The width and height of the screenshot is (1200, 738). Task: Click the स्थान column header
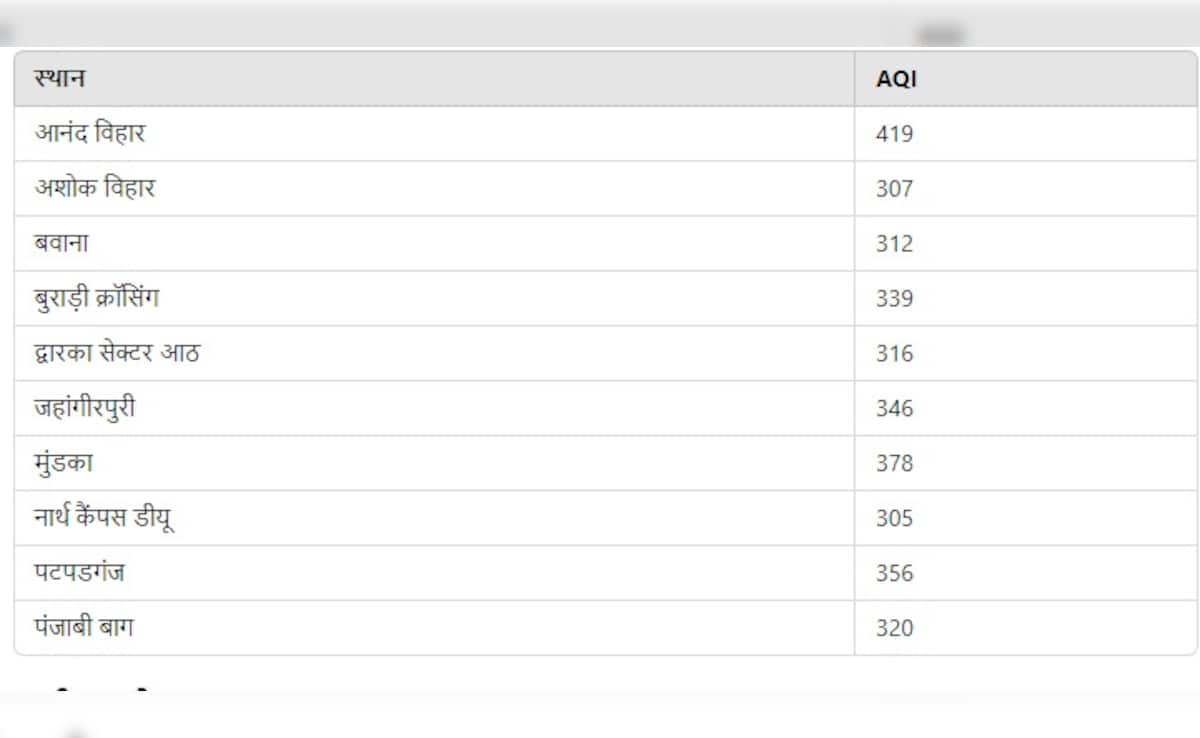click(x=59, y=79)
